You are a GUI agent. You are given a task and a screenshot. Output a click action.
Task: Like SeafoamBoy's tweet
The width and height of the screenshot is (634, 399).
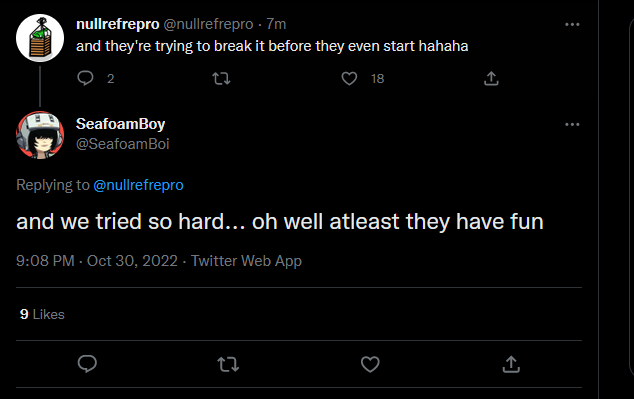pyautogui.click(x=370, y=364)
